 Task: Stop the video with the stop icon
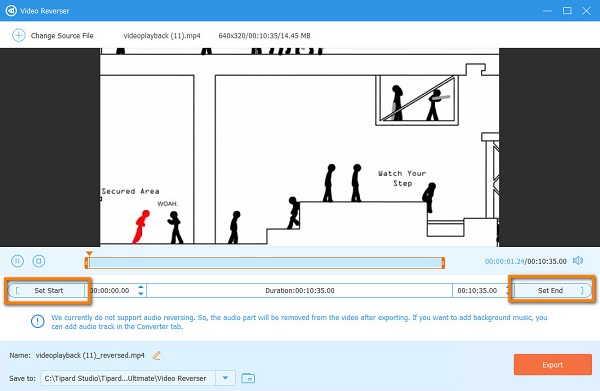[x=39, y=261]
